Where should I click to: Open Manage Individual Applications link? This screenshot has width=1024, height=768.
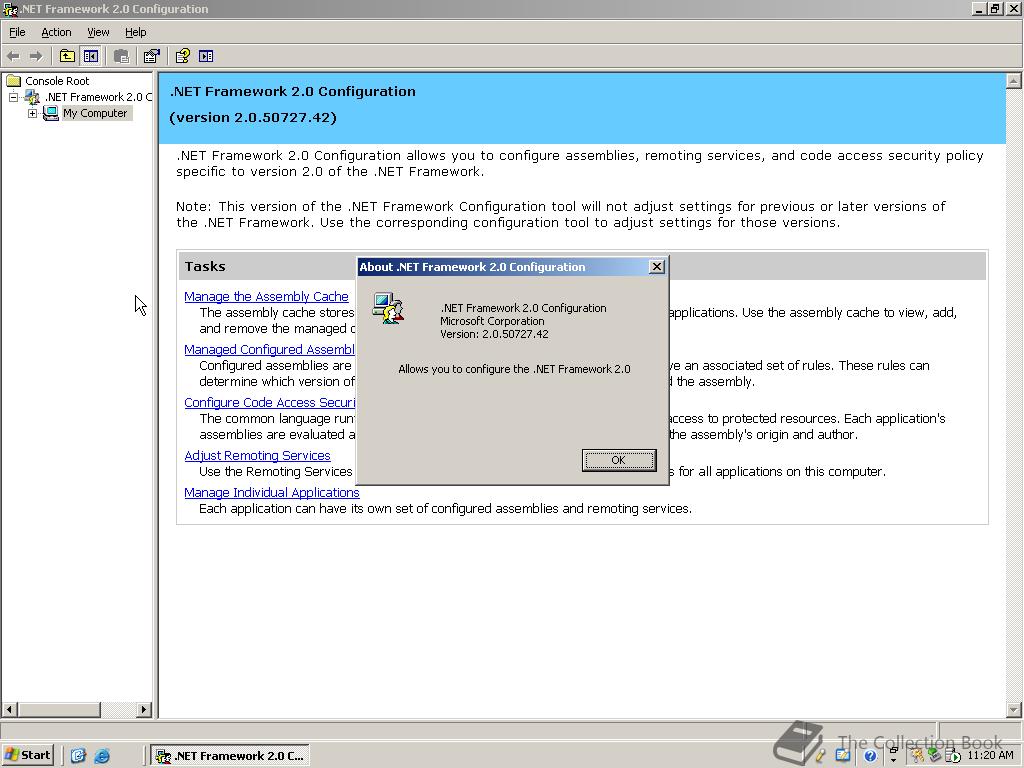tap(272, 492)
